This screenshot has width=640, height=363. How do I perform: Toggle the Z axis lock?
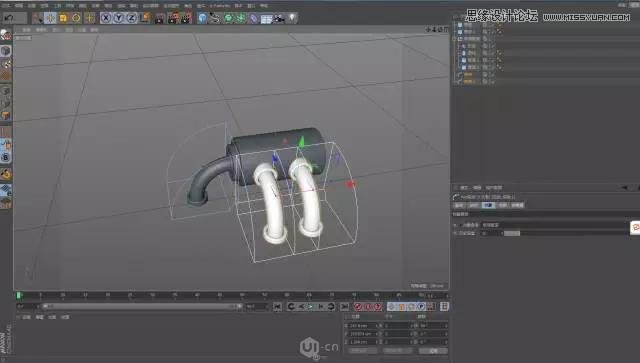click(x=131, y=18)
